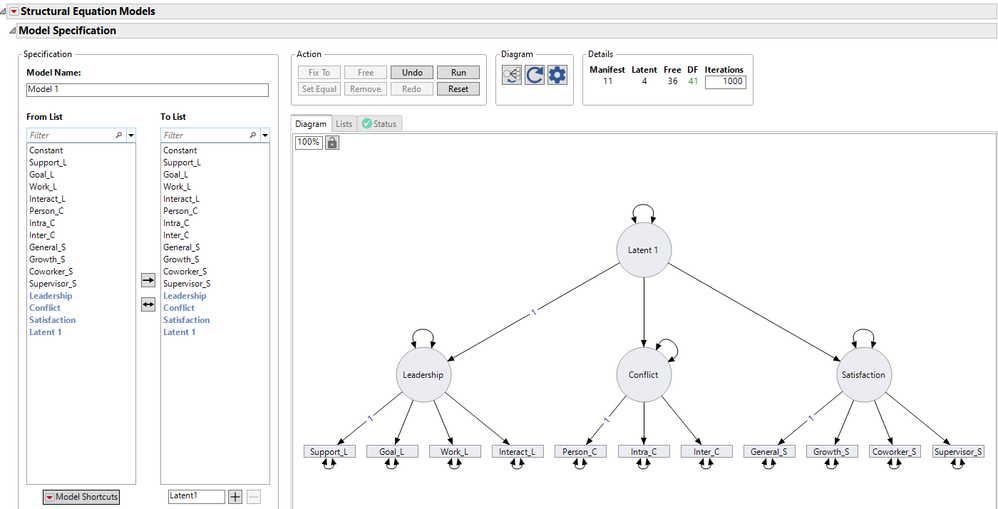Click the From List search magnifier icon
This screenshot has height=509, width=998.
pos(120,135)
